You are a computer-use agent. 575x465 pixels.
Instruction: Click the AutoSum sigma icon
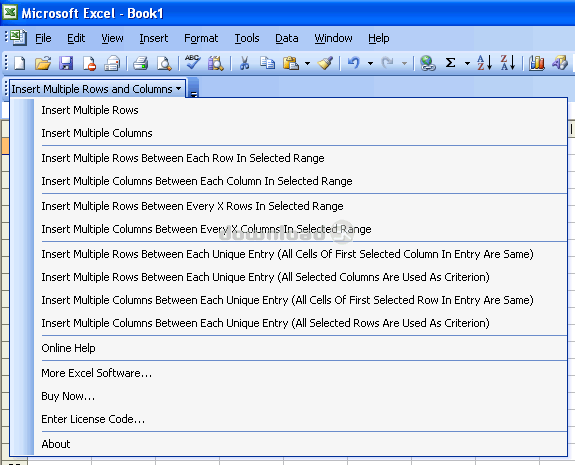[x=450, y=63]
